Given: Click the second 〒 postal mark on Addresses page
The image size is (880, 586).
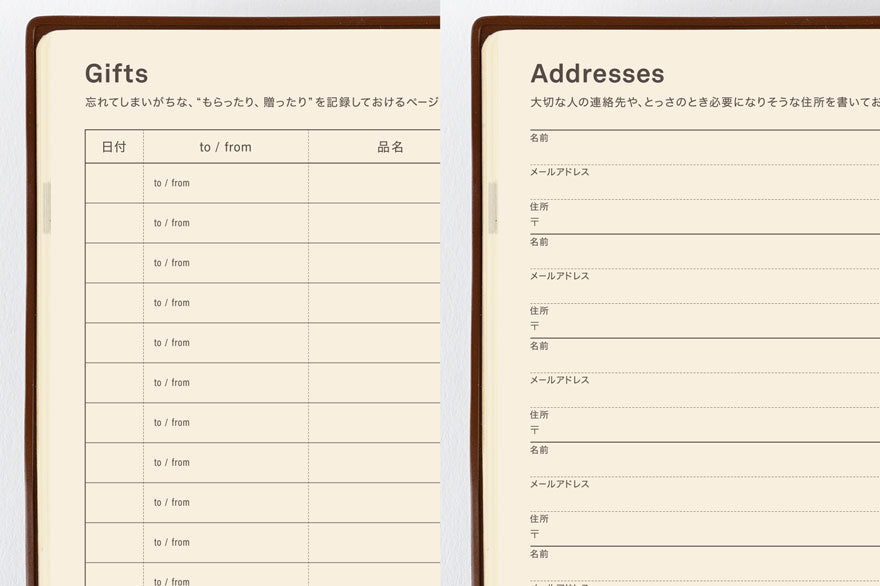Looking at the screenshot, I should [x=533, y=323].
